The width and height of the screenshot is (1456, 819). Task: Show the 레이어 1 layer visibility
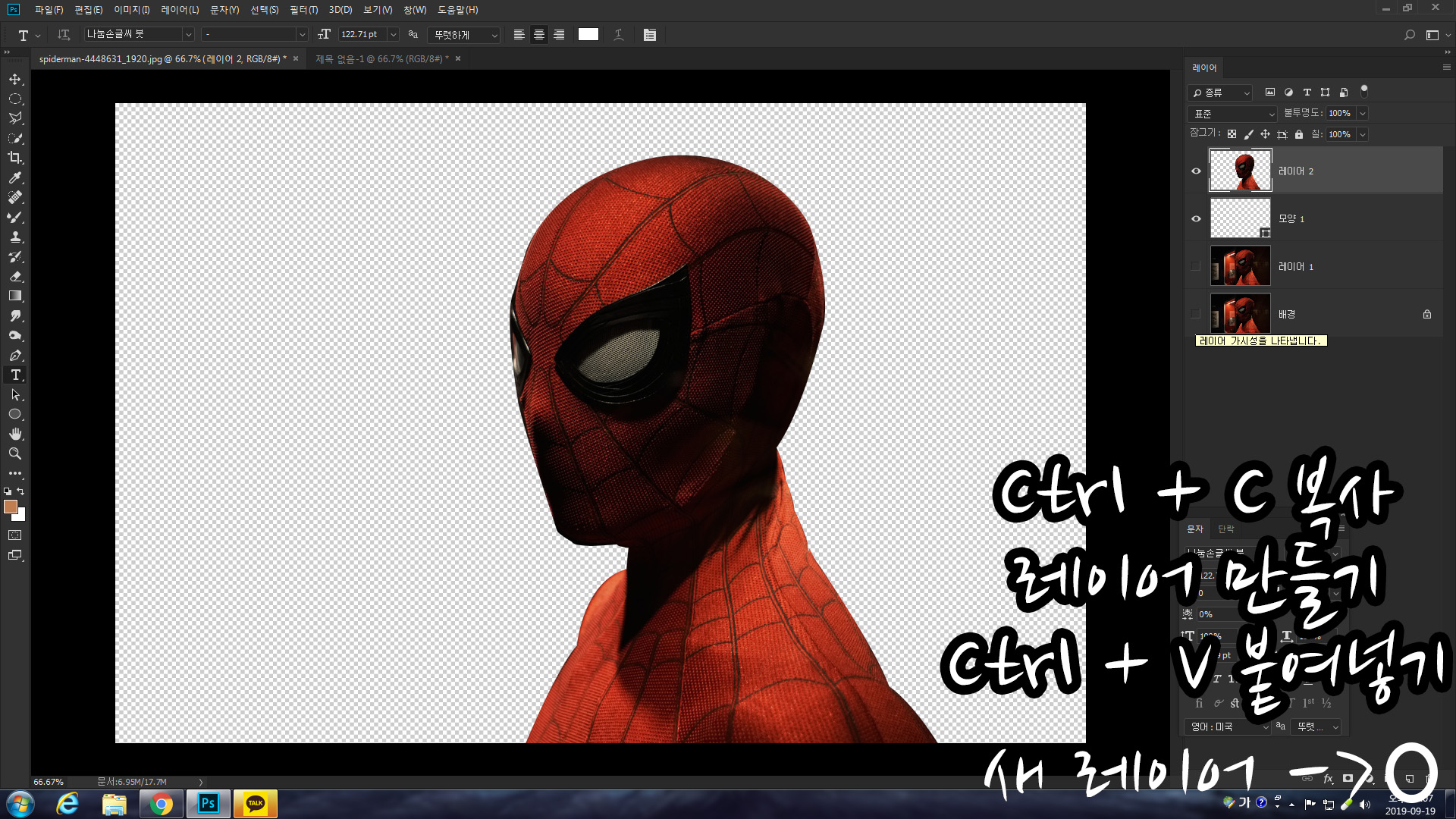tap(1196, 266)
